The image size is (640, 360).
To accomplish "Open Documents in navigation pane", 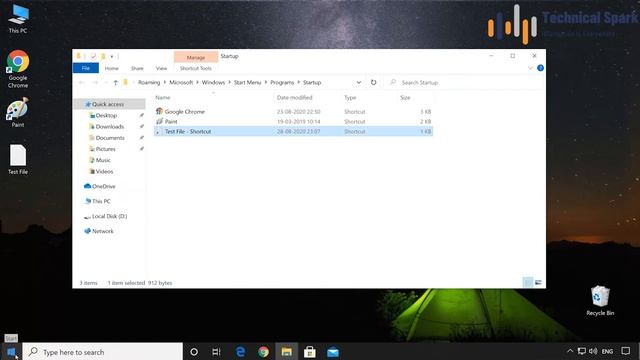I will point(109,138).
